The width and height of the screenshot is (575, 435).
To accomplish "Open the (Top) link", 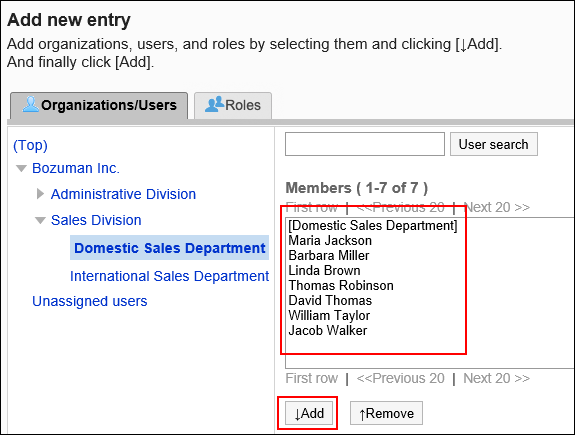I will pyautogui.click(x=30, y=145).
